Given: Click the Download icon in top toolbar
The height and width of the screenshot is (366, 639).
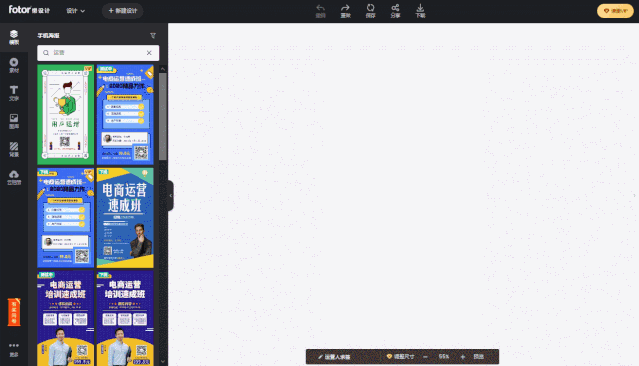Looking at the screenshot, I should (420, 11).
